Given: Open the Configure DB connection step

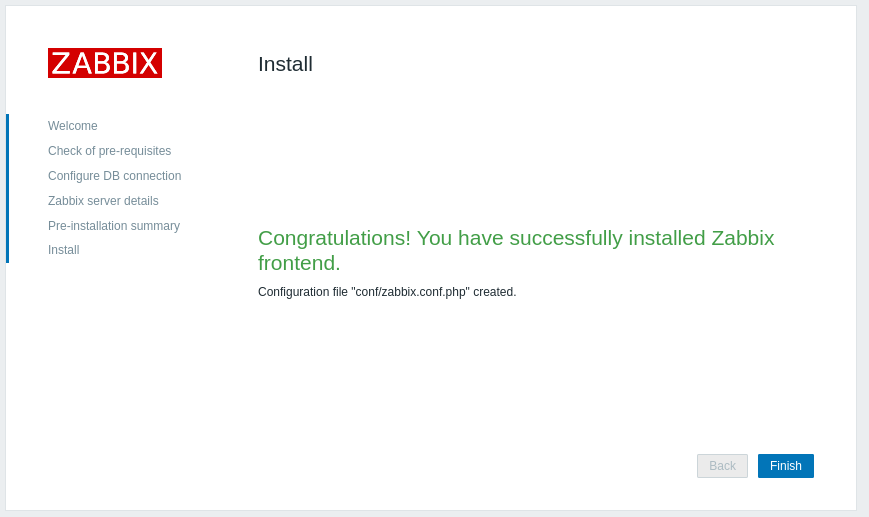Looking at the screenshot, I should pos(114,176).
